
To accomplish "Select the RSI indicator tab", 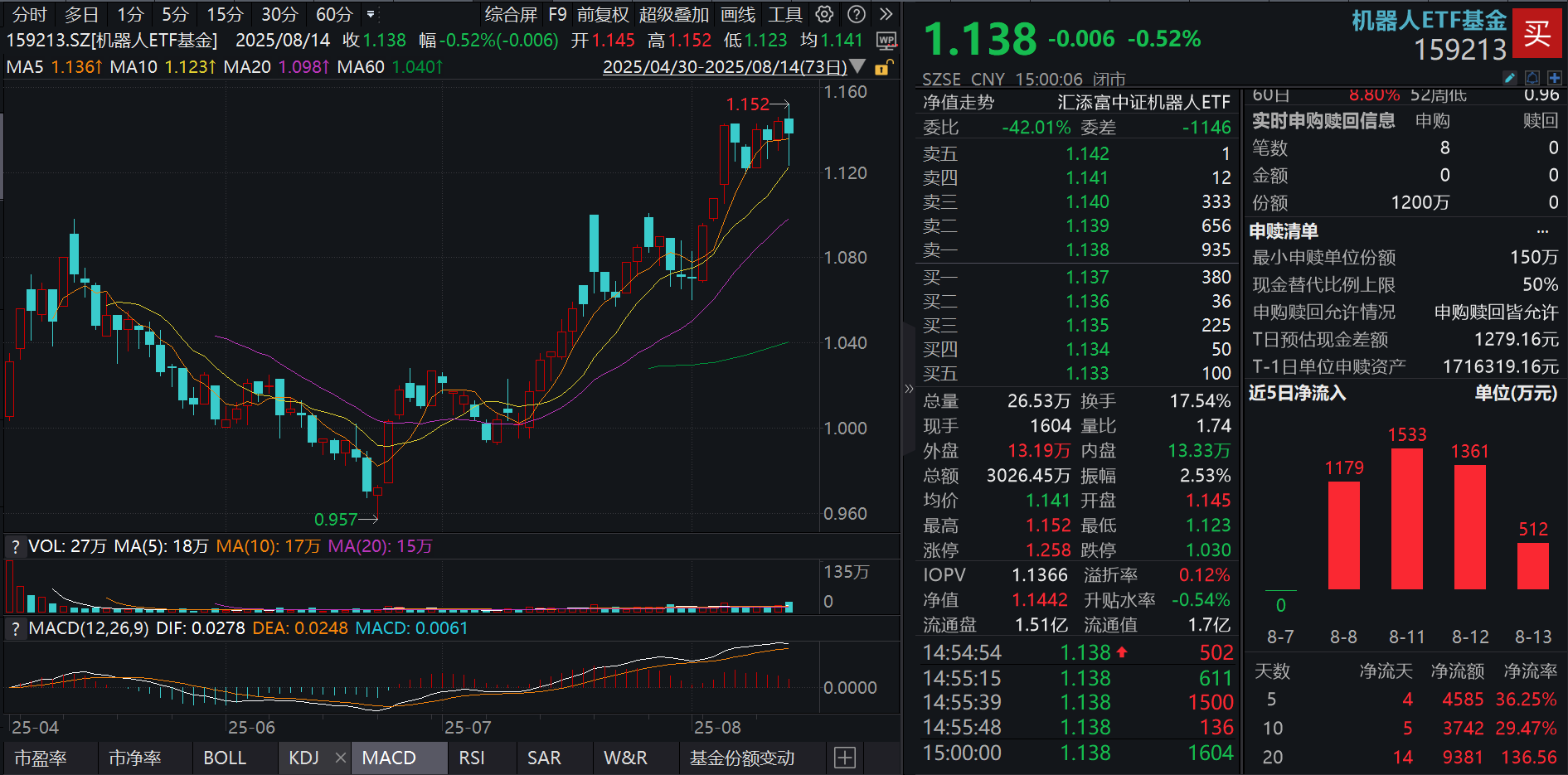I will pos(472,758).
